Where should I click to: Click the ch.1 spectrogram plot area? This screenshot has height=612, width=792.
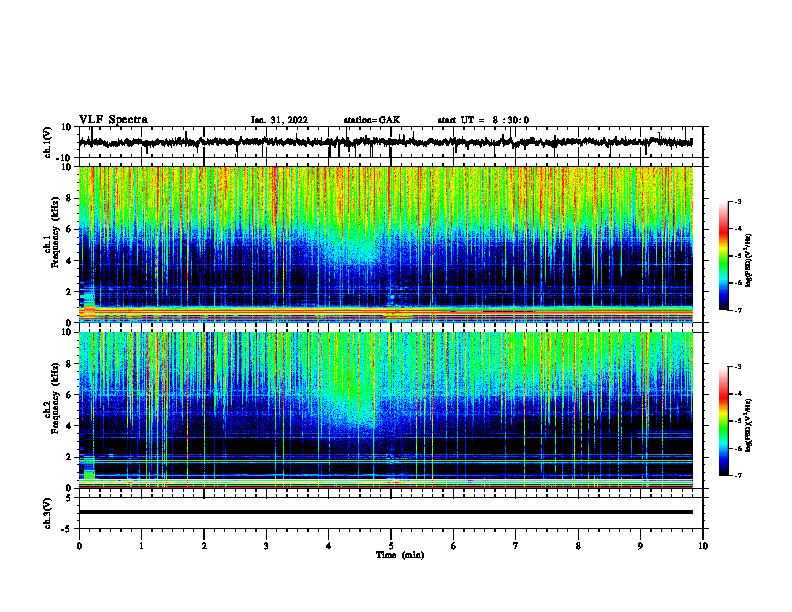[385, 244]
